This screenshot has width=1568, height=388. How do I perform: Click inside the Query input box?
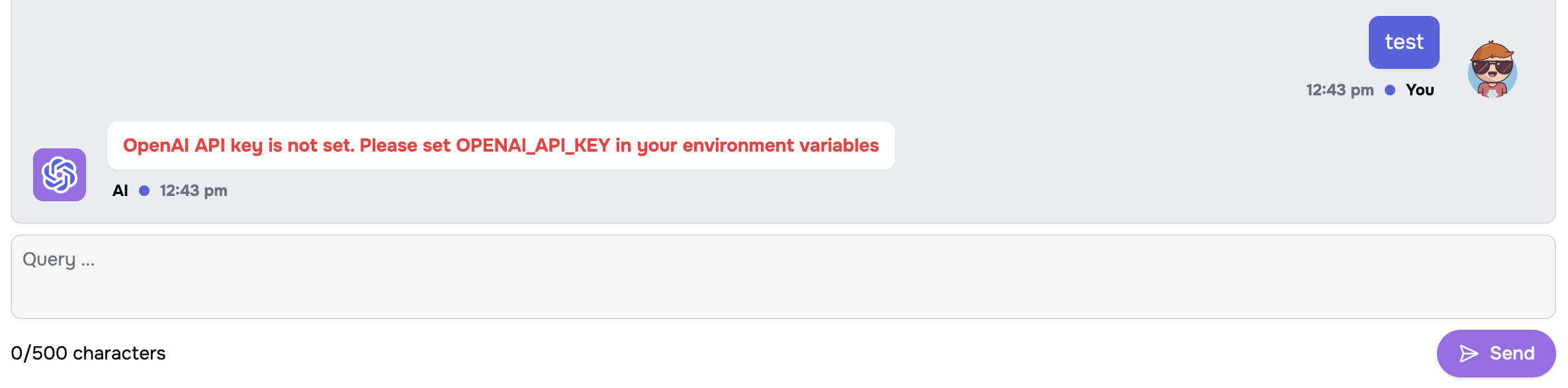(784, 277)
